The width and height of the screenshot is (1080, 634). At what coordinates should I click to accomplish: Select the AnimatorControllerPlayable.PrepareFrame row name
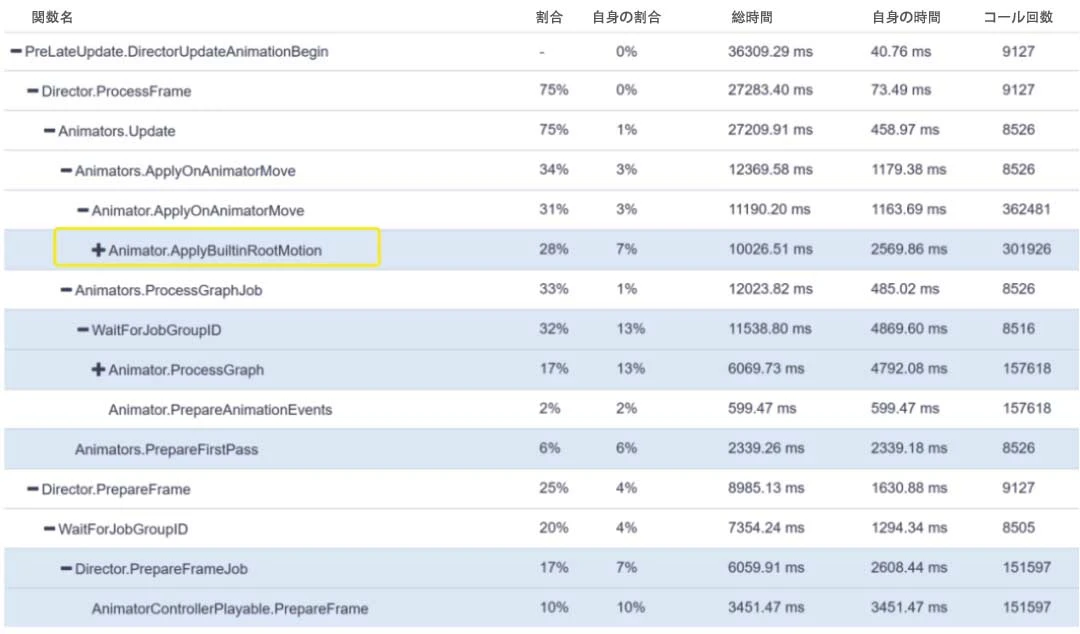click(230, 609)
